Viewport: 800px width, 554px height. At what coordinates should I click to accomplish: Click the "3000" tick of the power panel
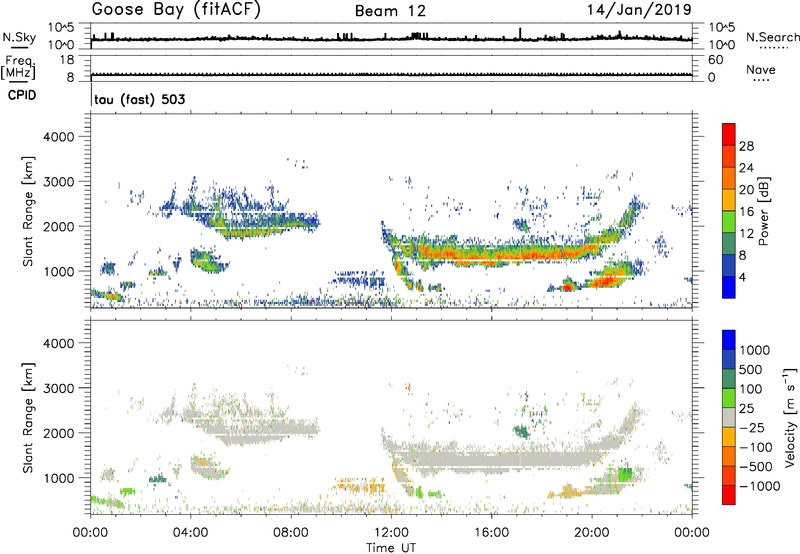59,182
